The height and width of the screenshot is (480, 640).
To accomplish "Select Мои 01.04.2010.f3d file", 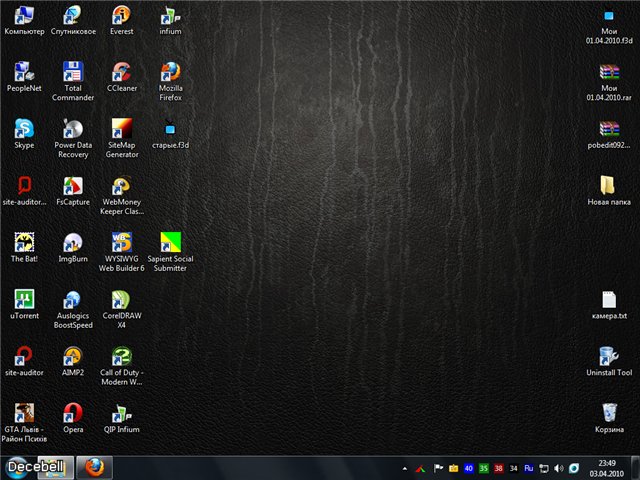I will coord(609,25).
